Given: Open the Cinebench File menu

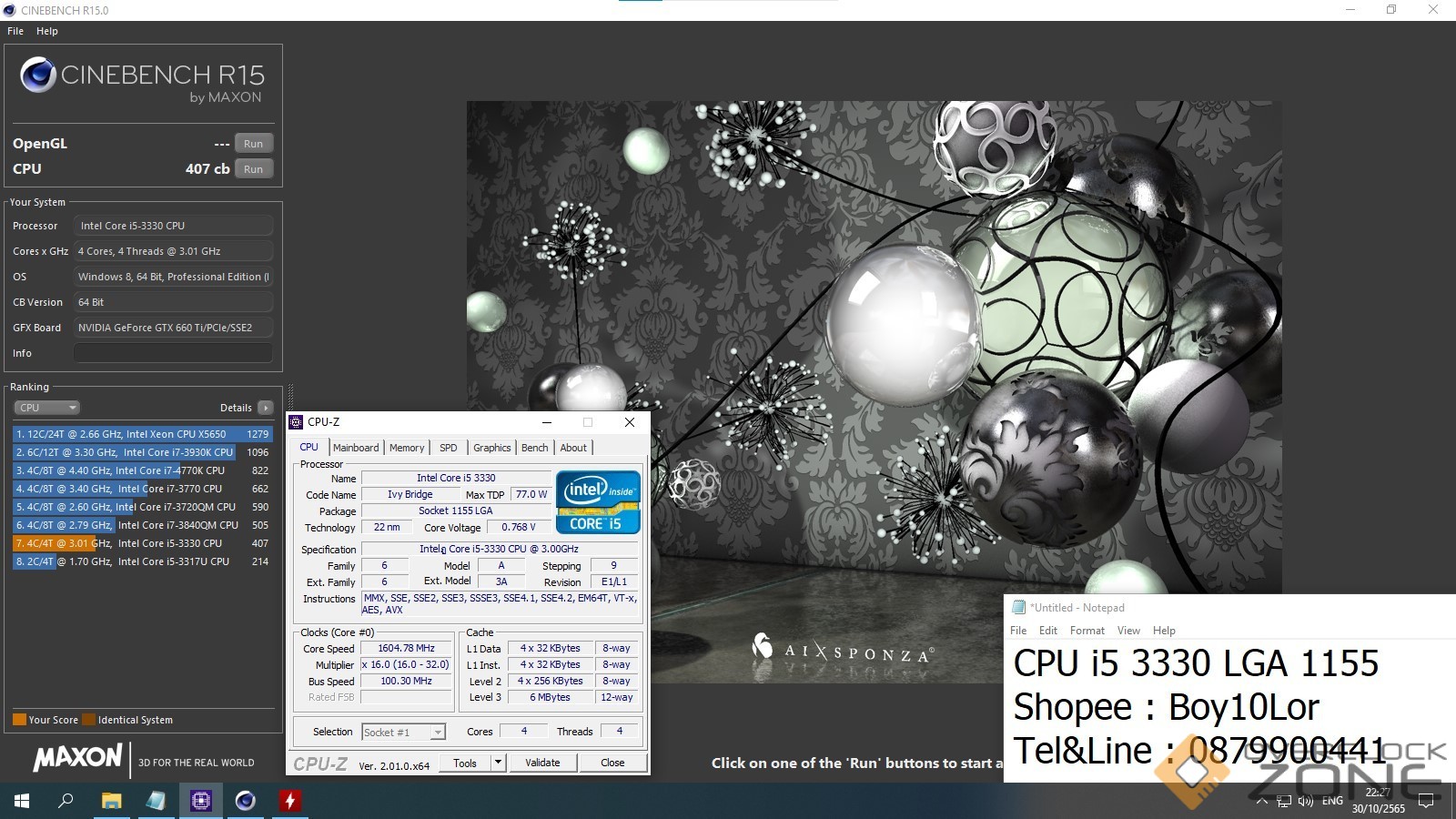Looking at the screenshot, I should pos(15,31).
